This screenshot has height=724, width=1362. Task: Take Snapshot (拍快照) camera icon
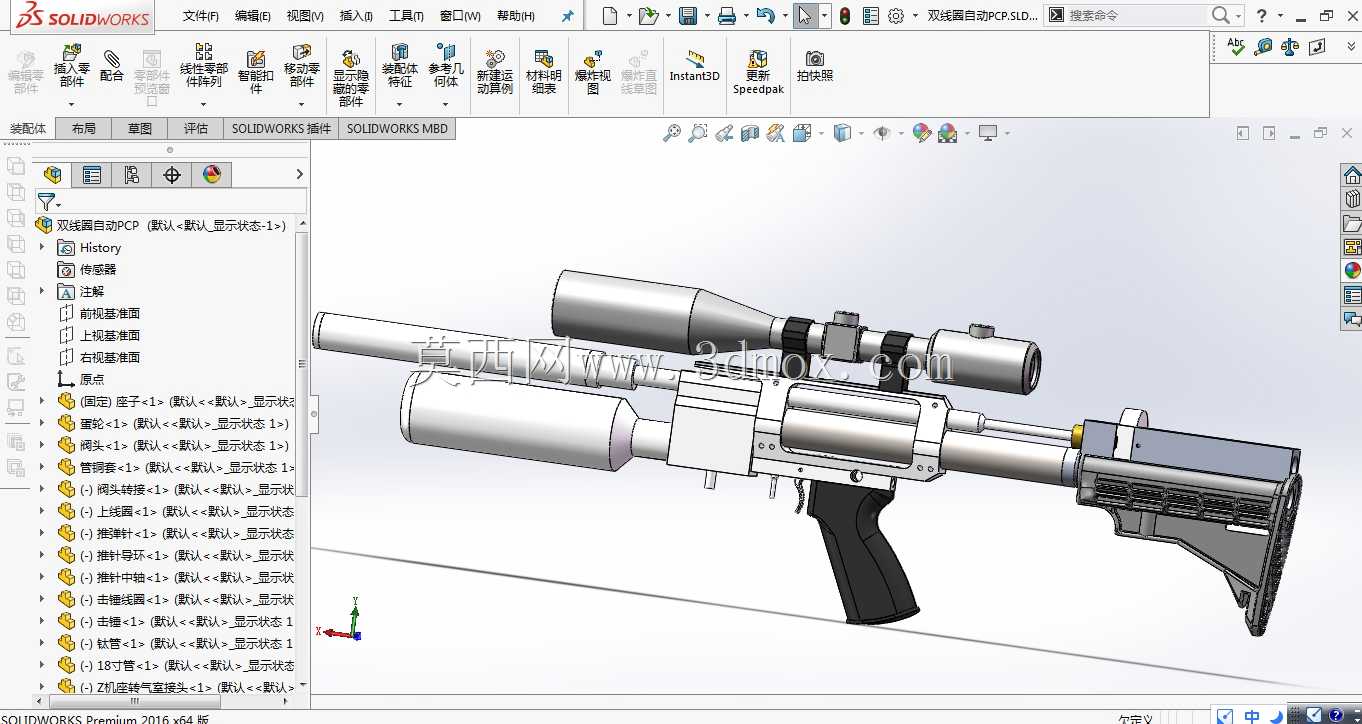tap(815, 66)
